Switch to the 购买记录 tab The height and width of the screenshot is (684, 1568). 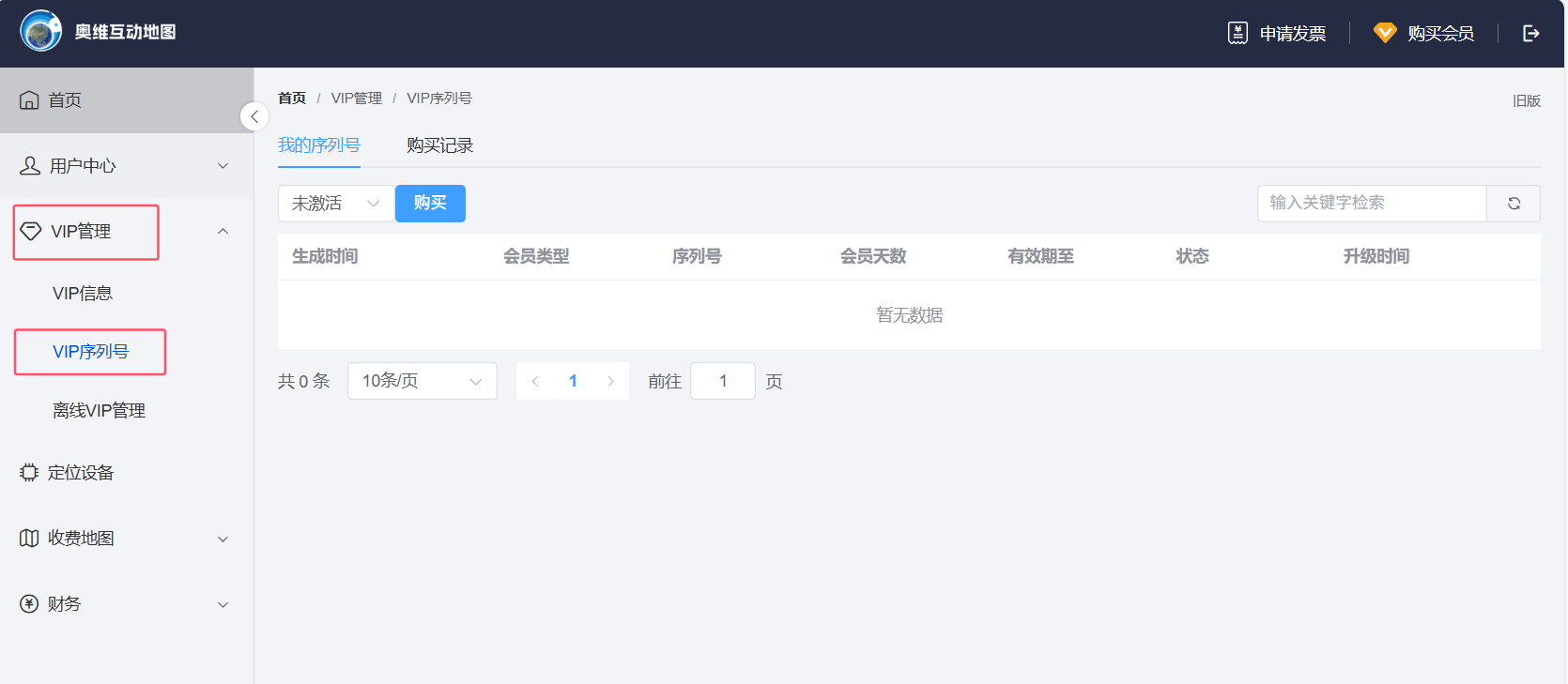click(439, 145)
